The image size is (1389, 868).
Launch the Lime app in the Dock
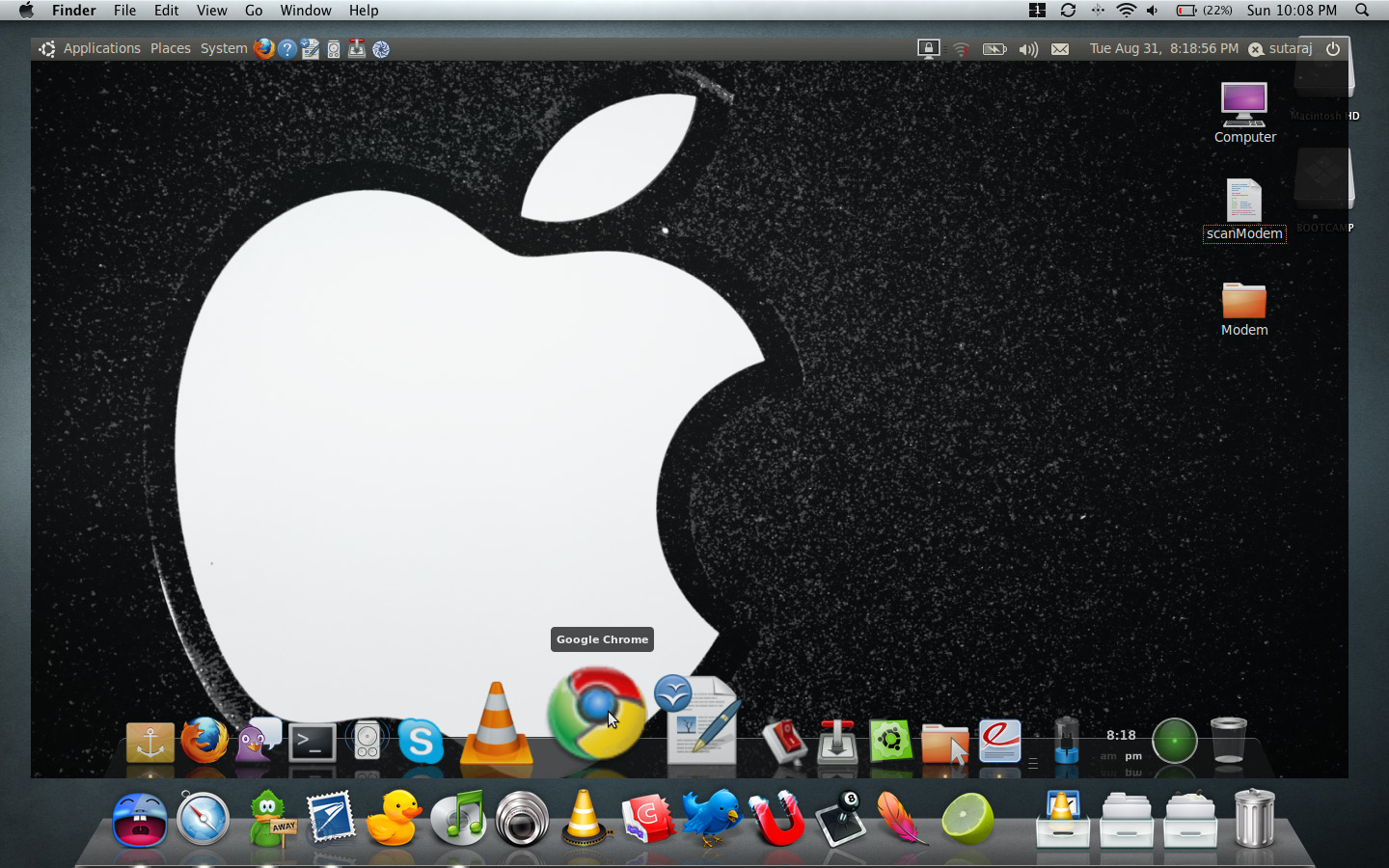(967, 819)
